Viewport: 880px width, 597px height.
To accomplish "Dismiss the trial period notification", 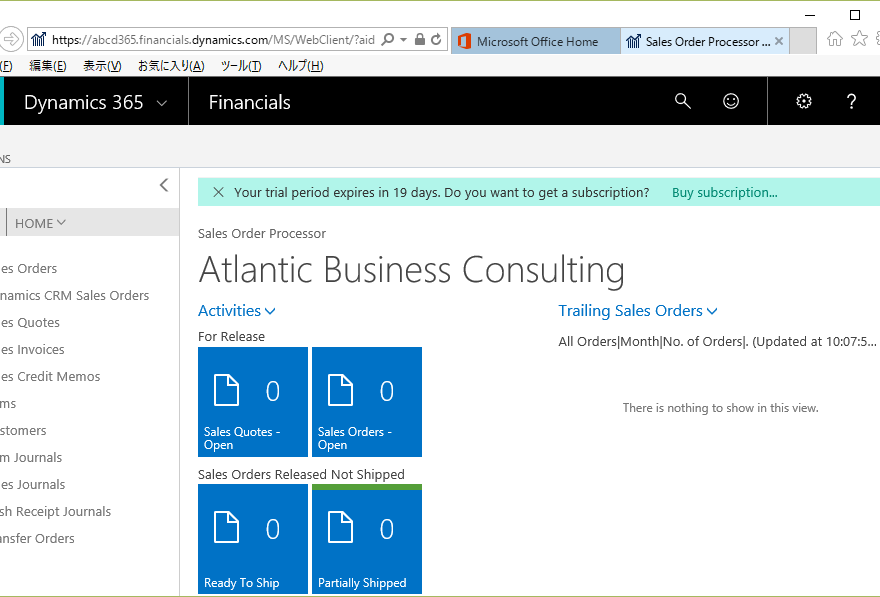I will [x=218, y=192].
